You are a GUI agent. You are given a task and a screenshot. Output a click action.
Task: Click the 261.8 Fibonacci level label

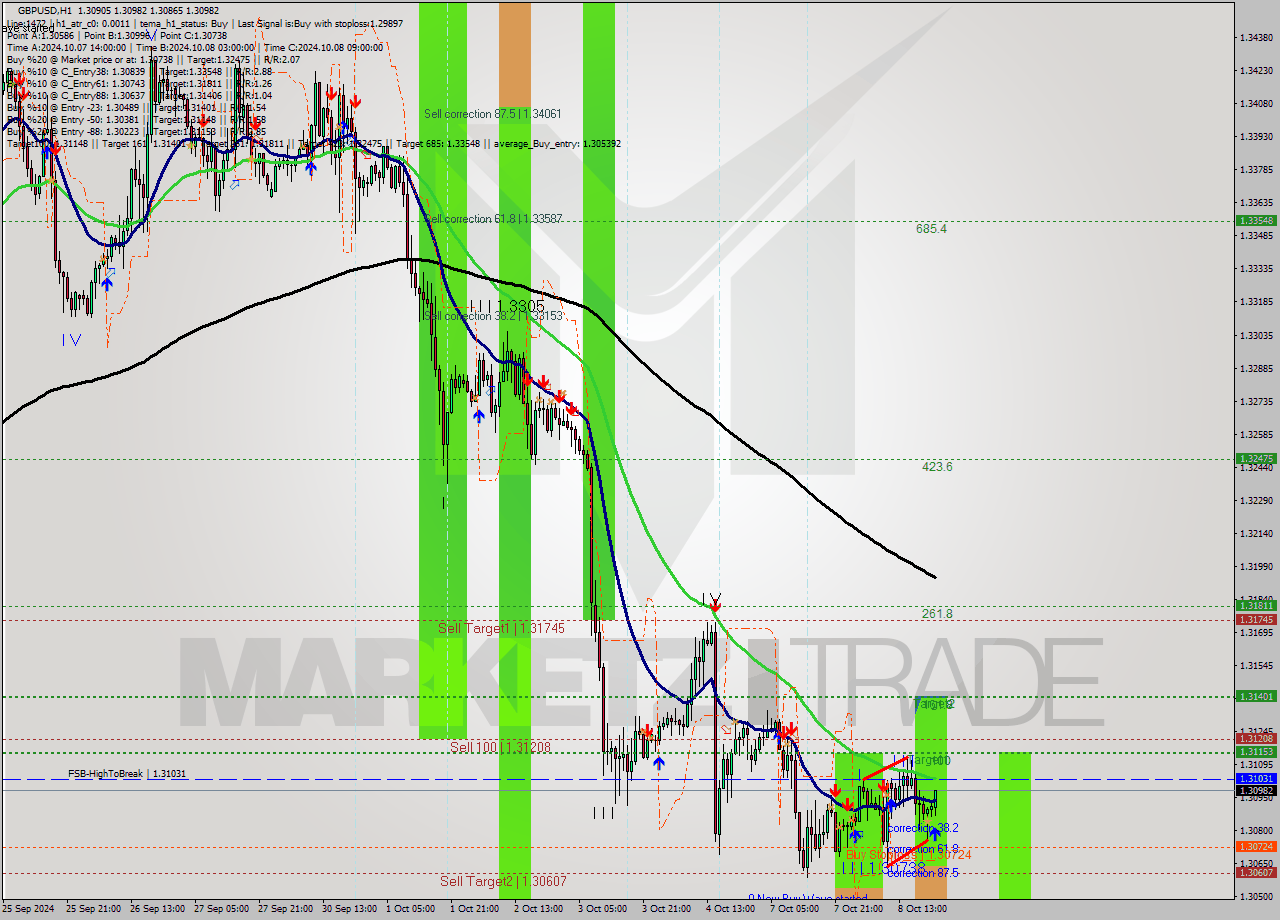(x=937, y=614)
